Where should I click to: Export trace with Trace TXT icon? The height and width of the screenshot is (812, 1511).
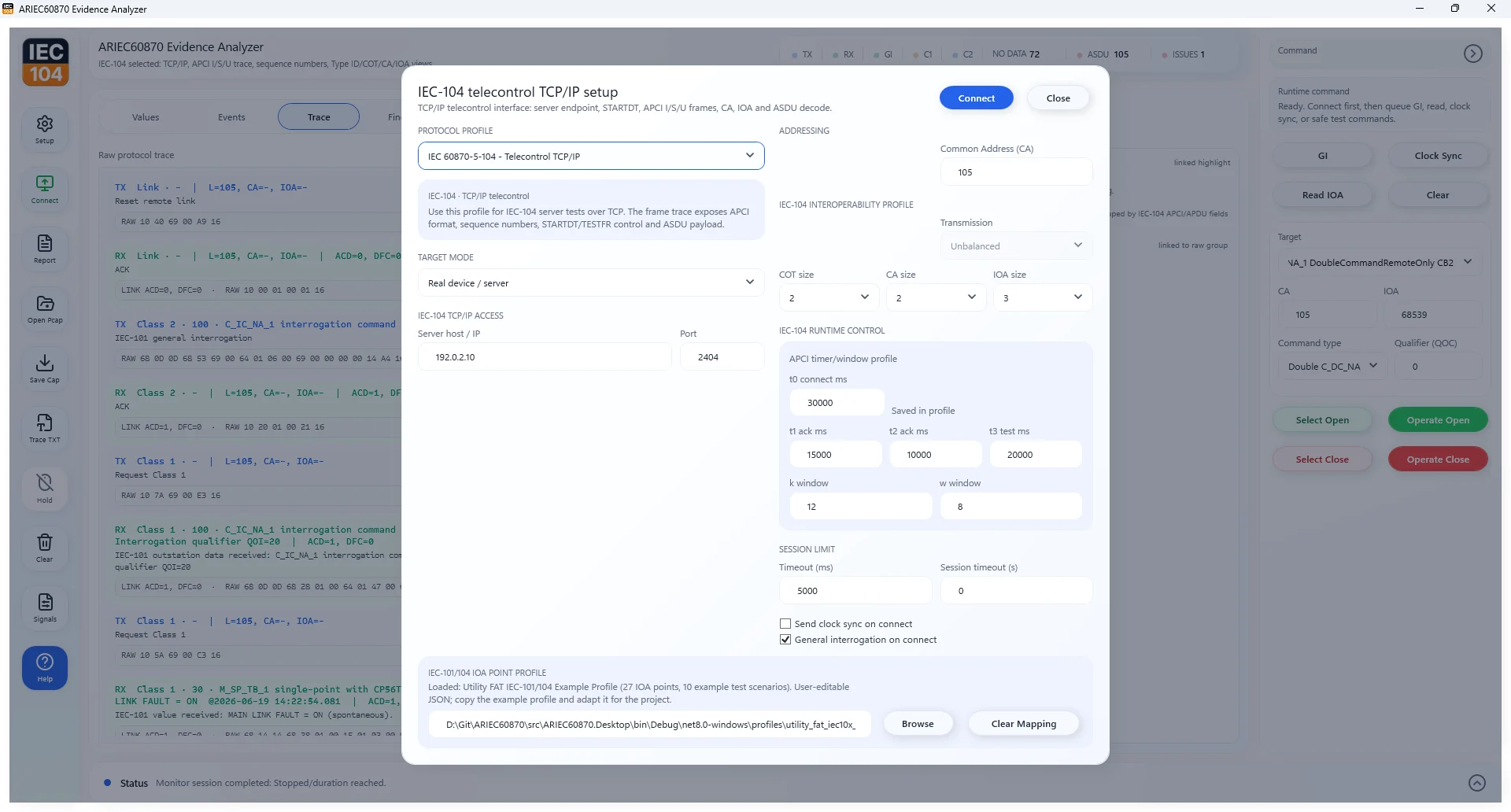coord(45,429)
